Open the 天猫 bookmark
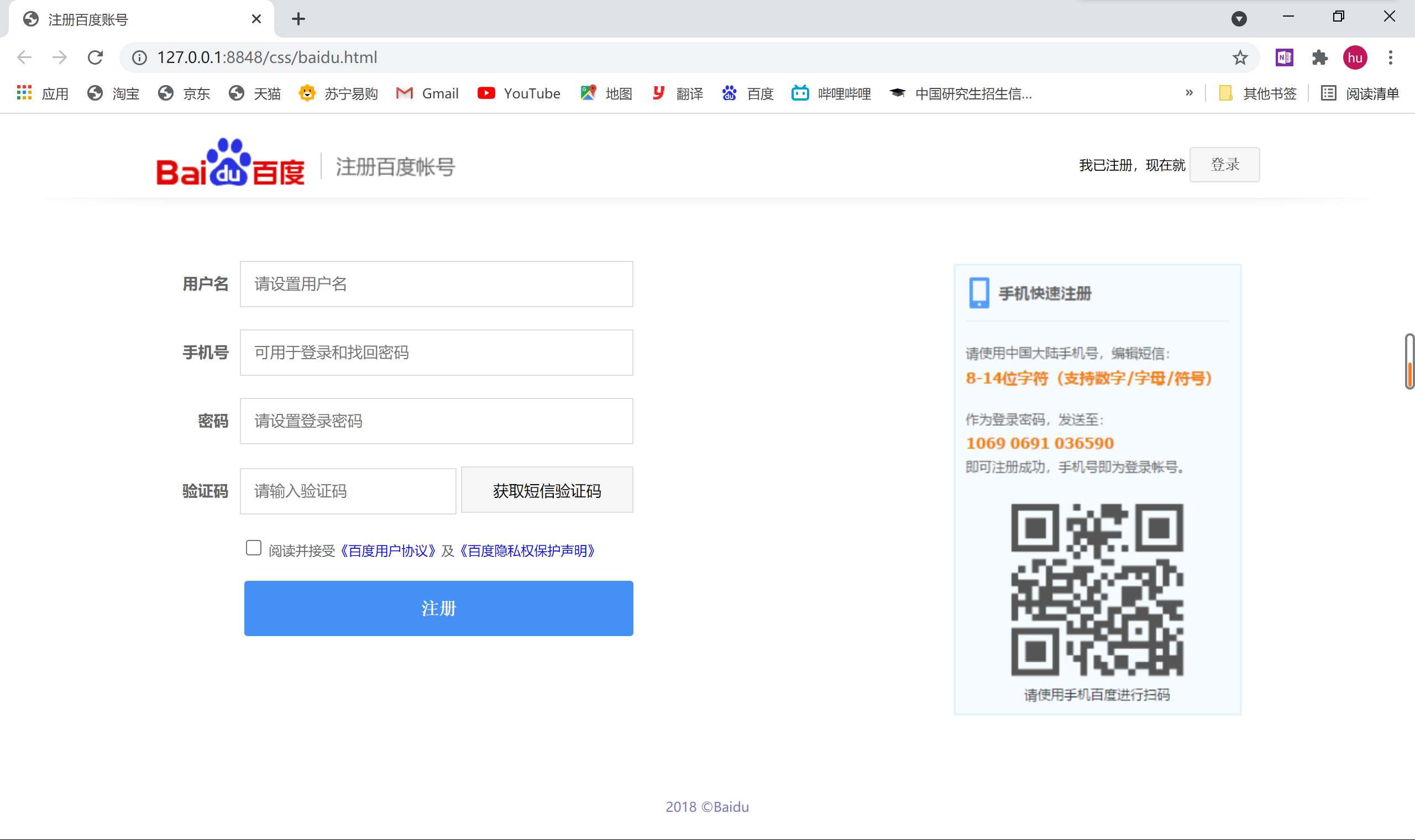Viewport: 1415px width, 840px height. point(255,93)
